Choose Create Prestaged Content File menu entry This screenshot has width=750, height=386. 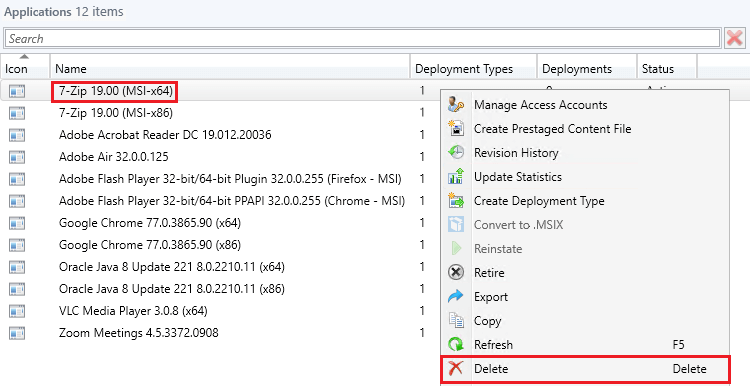click(585, 129)
